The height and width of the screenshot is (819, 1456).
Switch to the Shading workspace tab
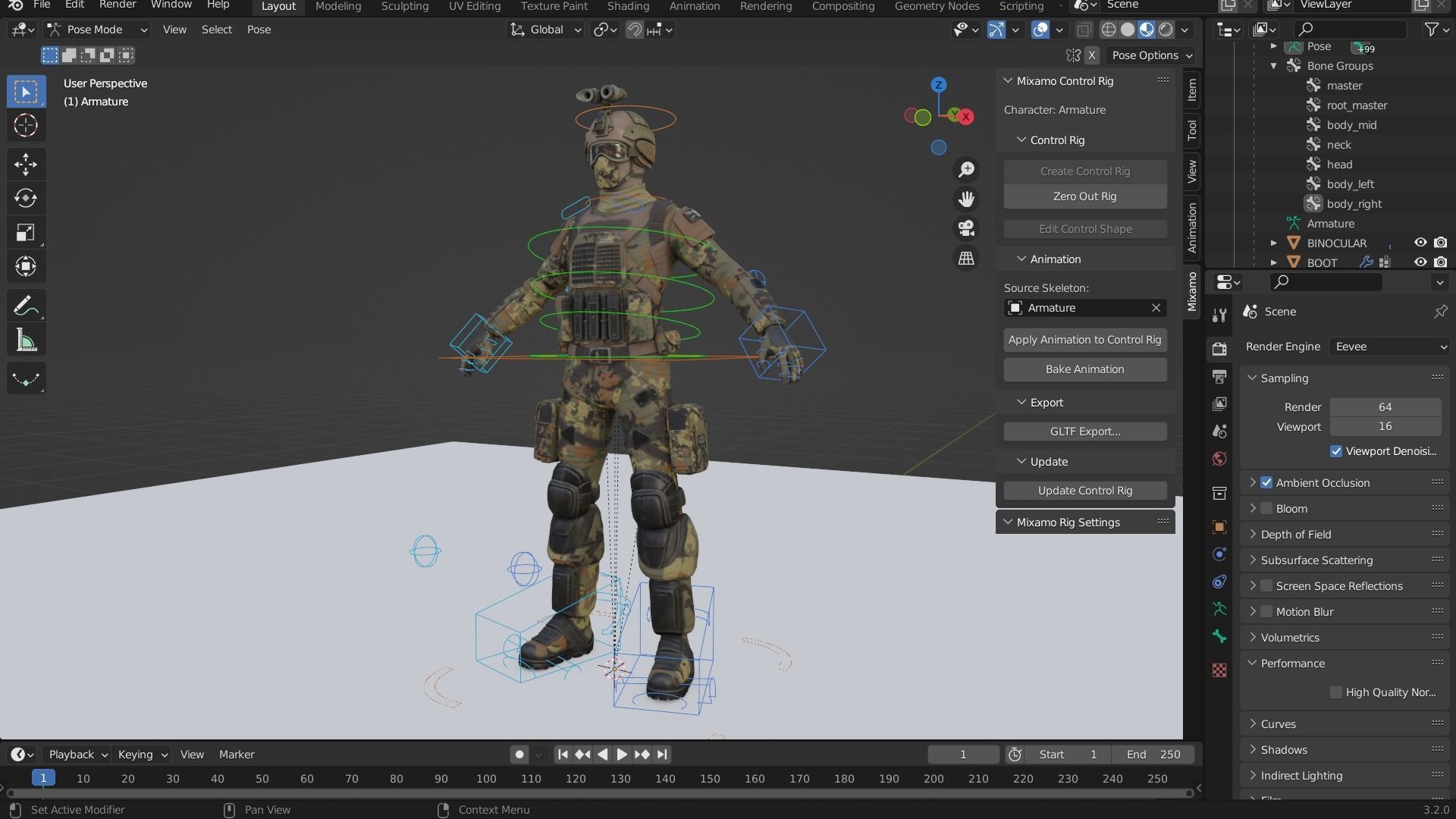pos(628,6)
